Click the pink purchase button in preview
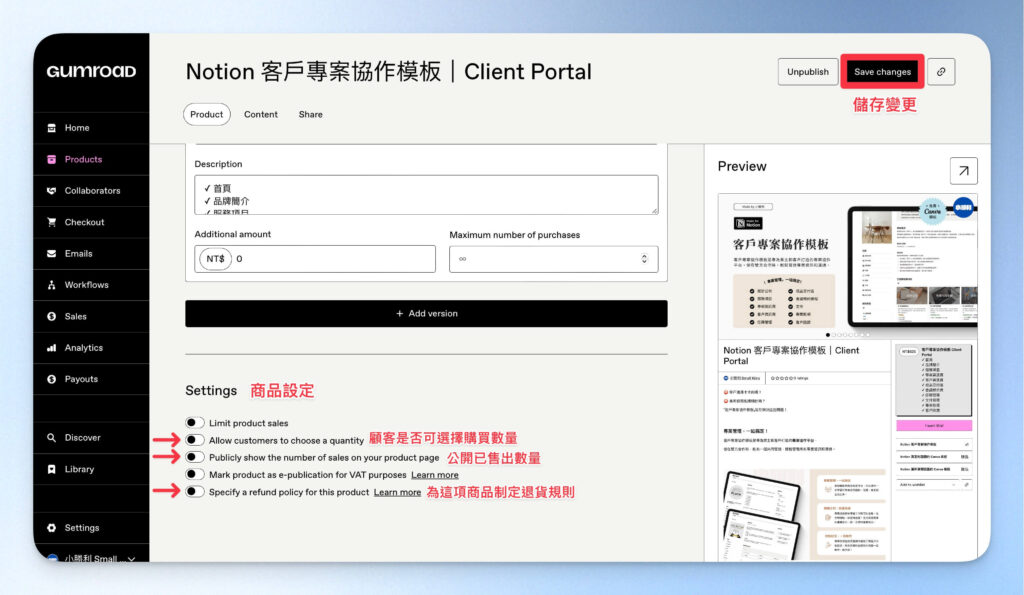Screen dimensions: 1024x595 pos(934,425)
